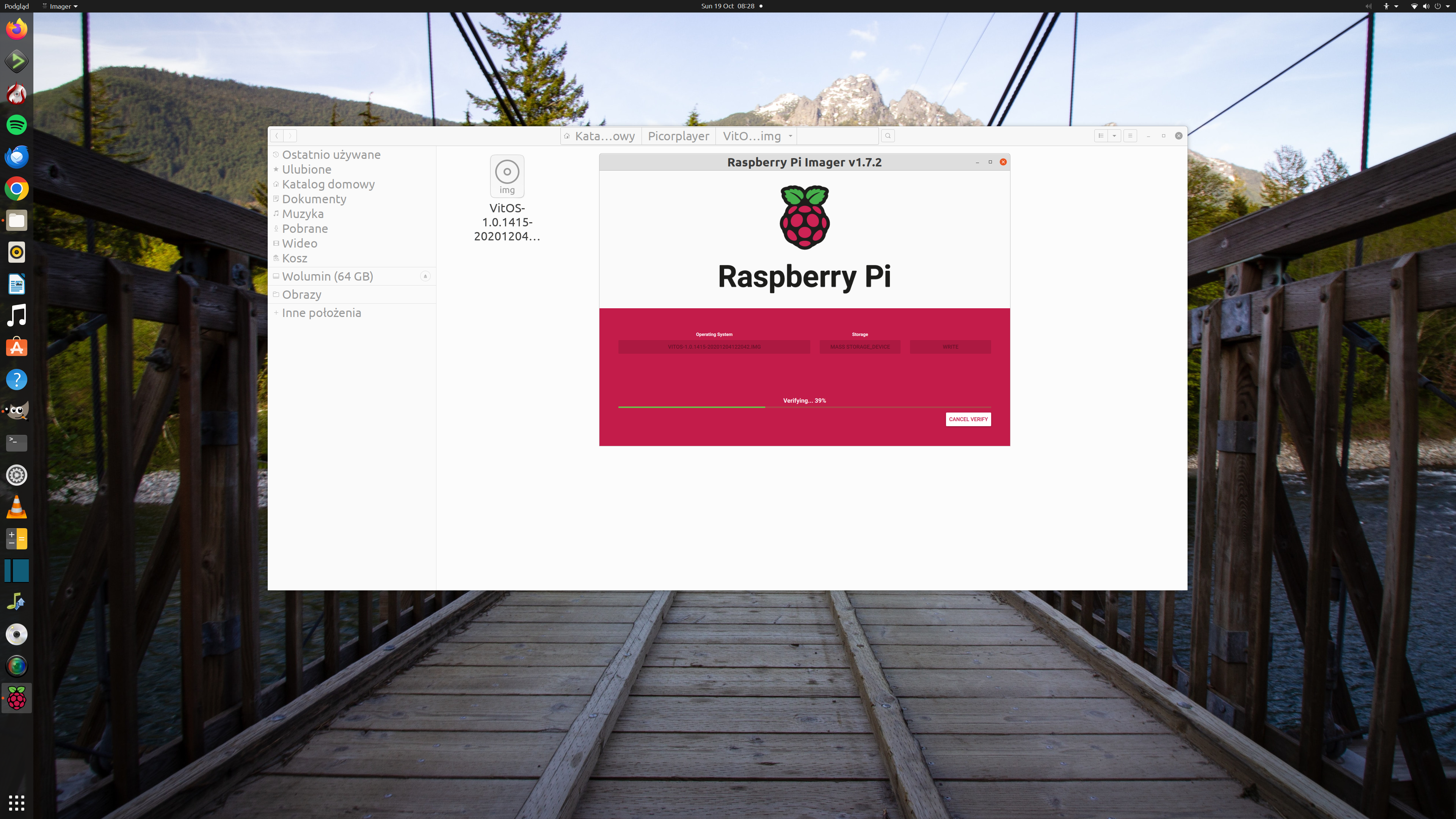Expand the view options dropdown arrow
This screenshot has width=1456, height=819.
pyautogui.click(x=1114, y=136)
